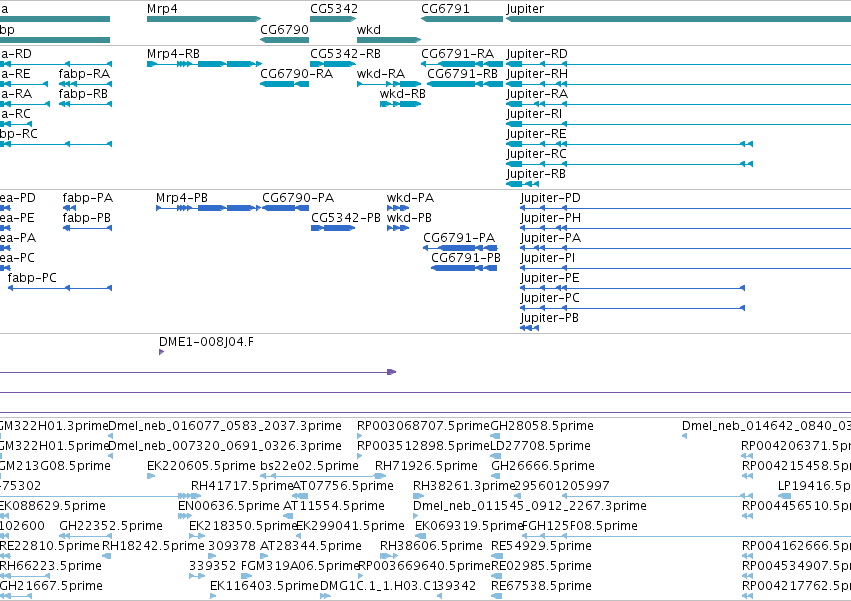Select protein CG6790-PA
851x601 pixels.
298,198
